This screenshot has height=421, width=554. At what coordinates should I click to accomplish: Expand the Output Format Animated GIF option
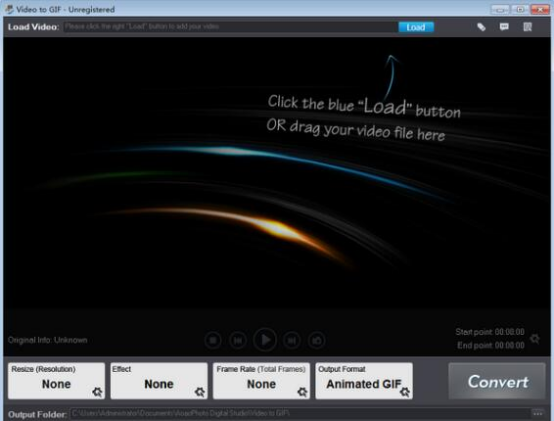click(x=364, y=381)
